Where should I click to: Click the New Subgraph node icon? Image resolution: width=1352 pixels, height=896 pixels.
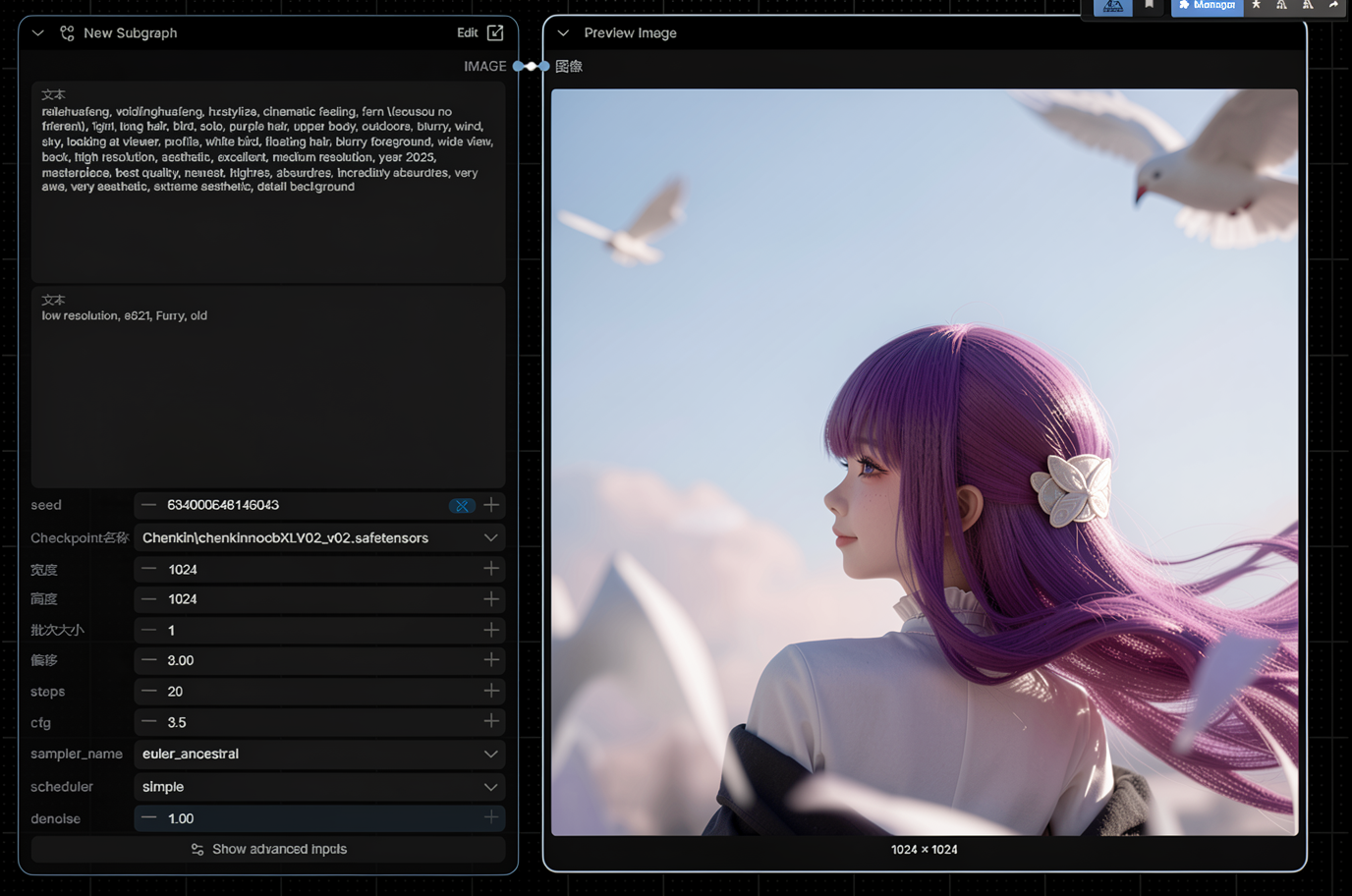click(x=67, y=33)
